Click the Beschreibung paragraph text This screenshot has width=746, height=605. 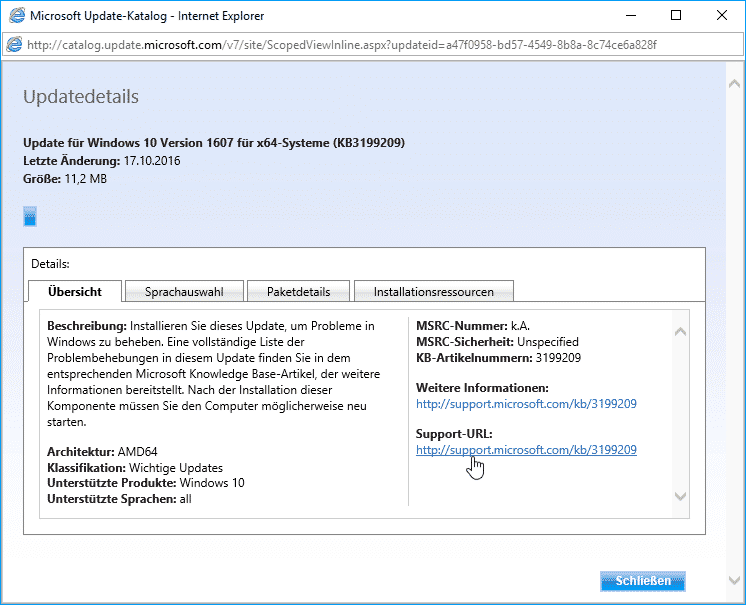point(214,374)
